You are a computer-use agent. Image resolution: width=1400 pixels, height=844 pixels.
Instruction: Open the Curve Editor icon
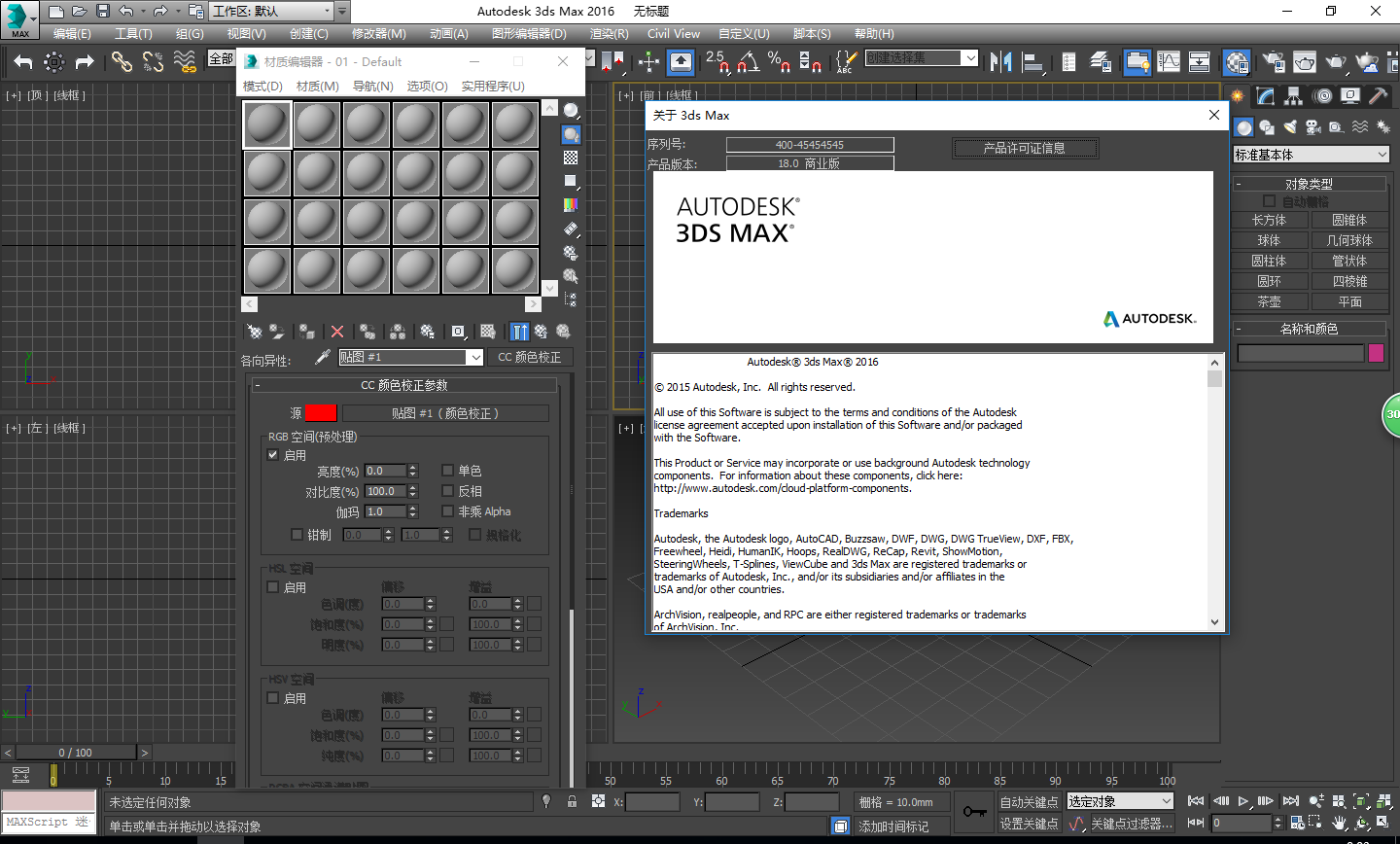(x=1169, y=62)
